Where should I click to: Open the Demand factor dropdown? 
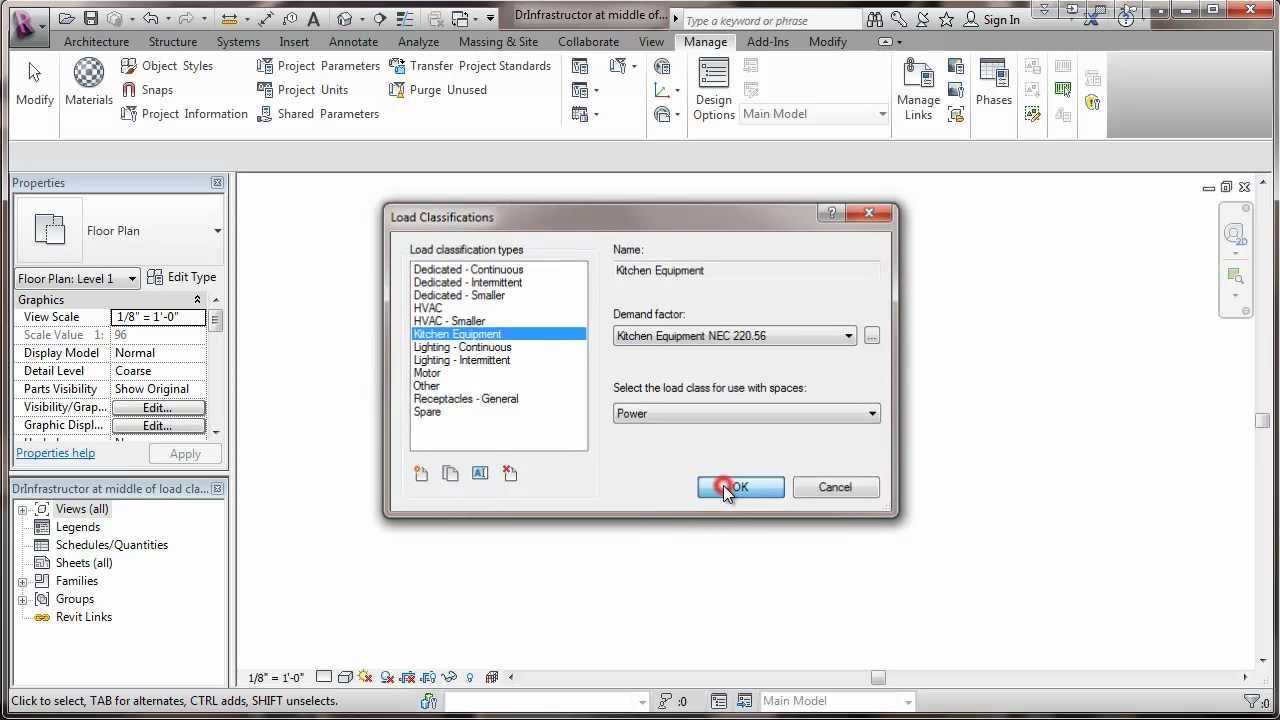coord(735,336)
